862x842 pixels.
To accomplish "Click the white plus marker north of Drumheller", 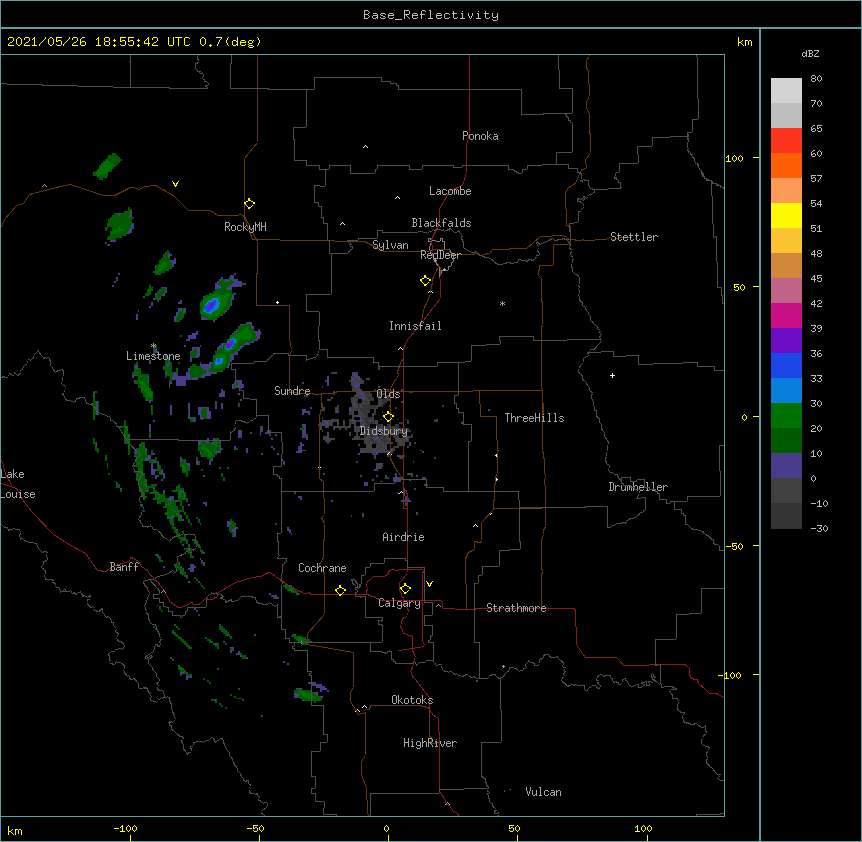I will pyautogui.click(x=612, y=375).
